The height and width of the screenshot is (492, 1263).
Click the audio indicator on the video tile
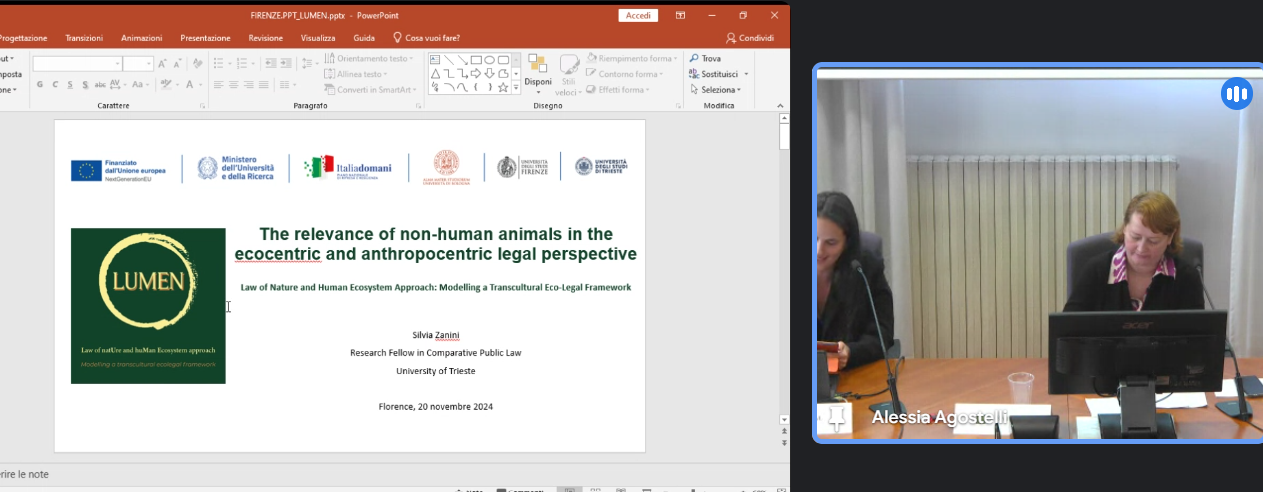[1236, 94]
